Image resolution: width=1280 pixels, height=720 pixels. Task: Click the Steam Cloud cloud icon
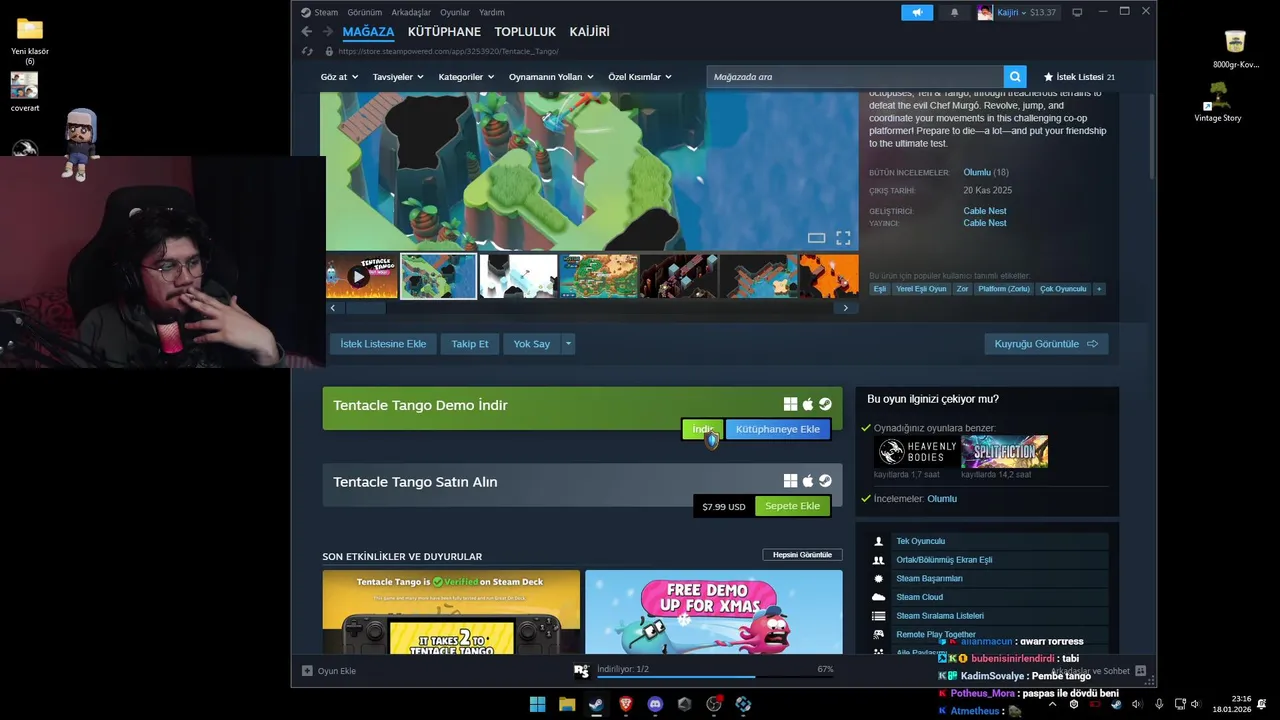click(x=878, y=597)
